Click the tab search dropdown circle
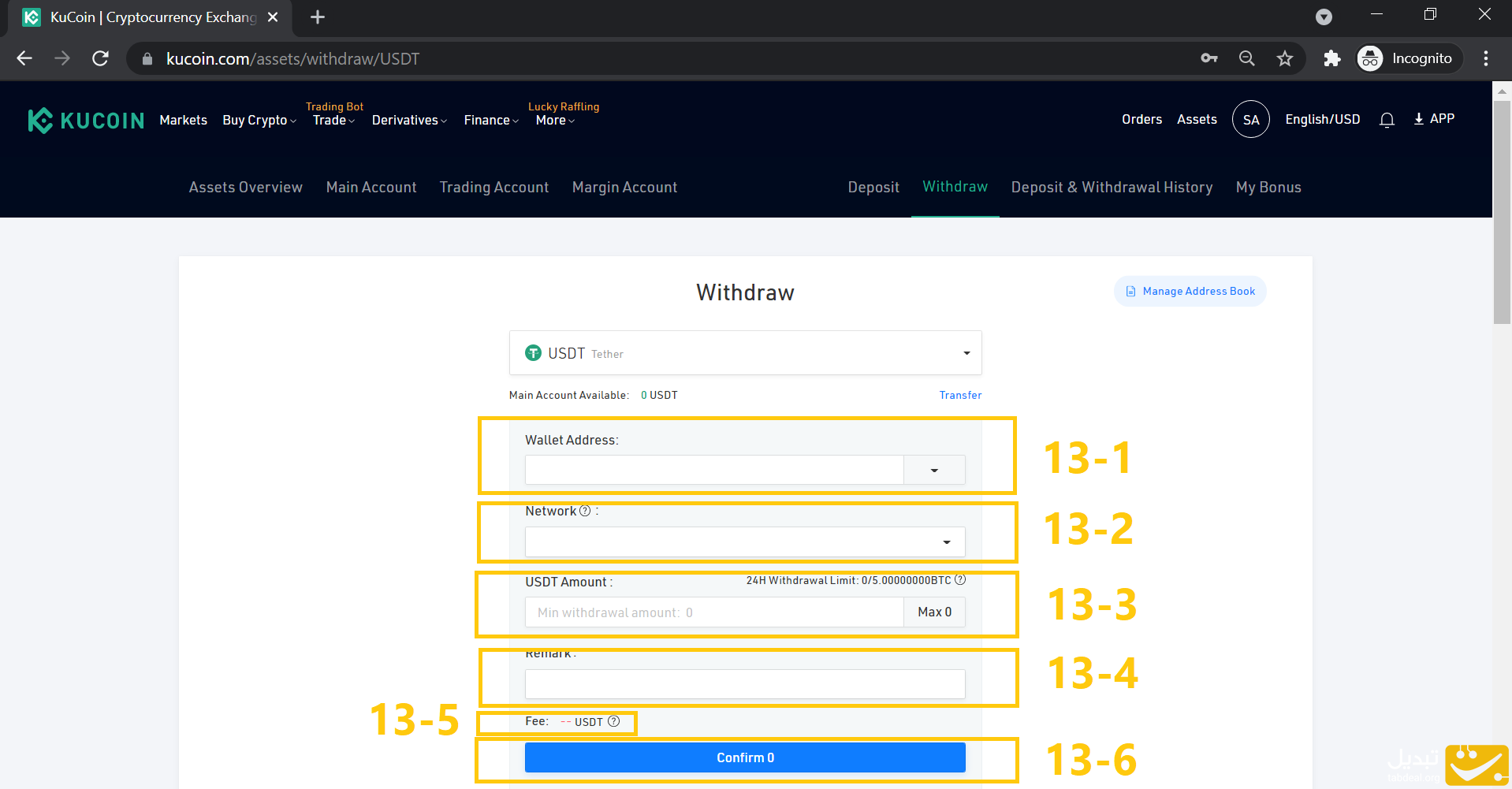 pos(1324,17)
